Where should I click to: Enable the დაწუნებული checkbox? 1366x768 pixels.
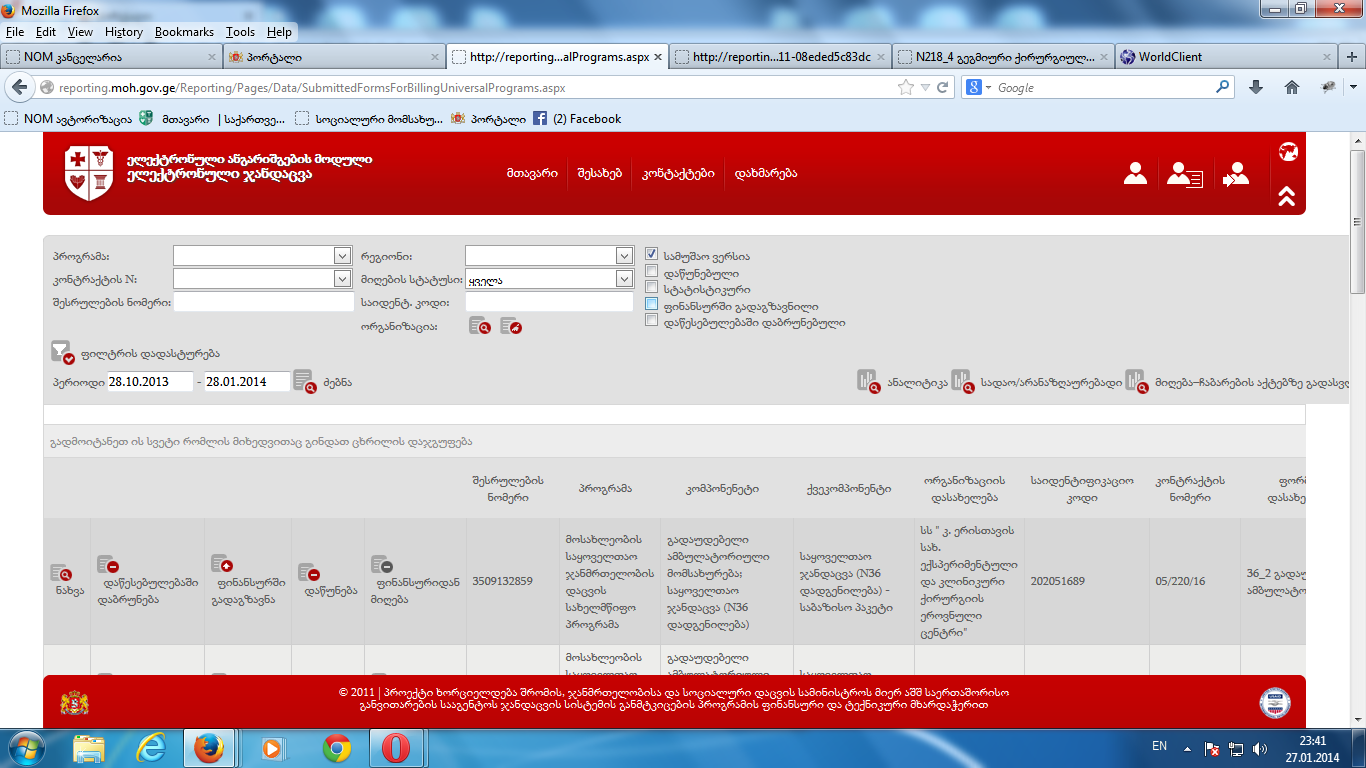(x=652, y=272)
